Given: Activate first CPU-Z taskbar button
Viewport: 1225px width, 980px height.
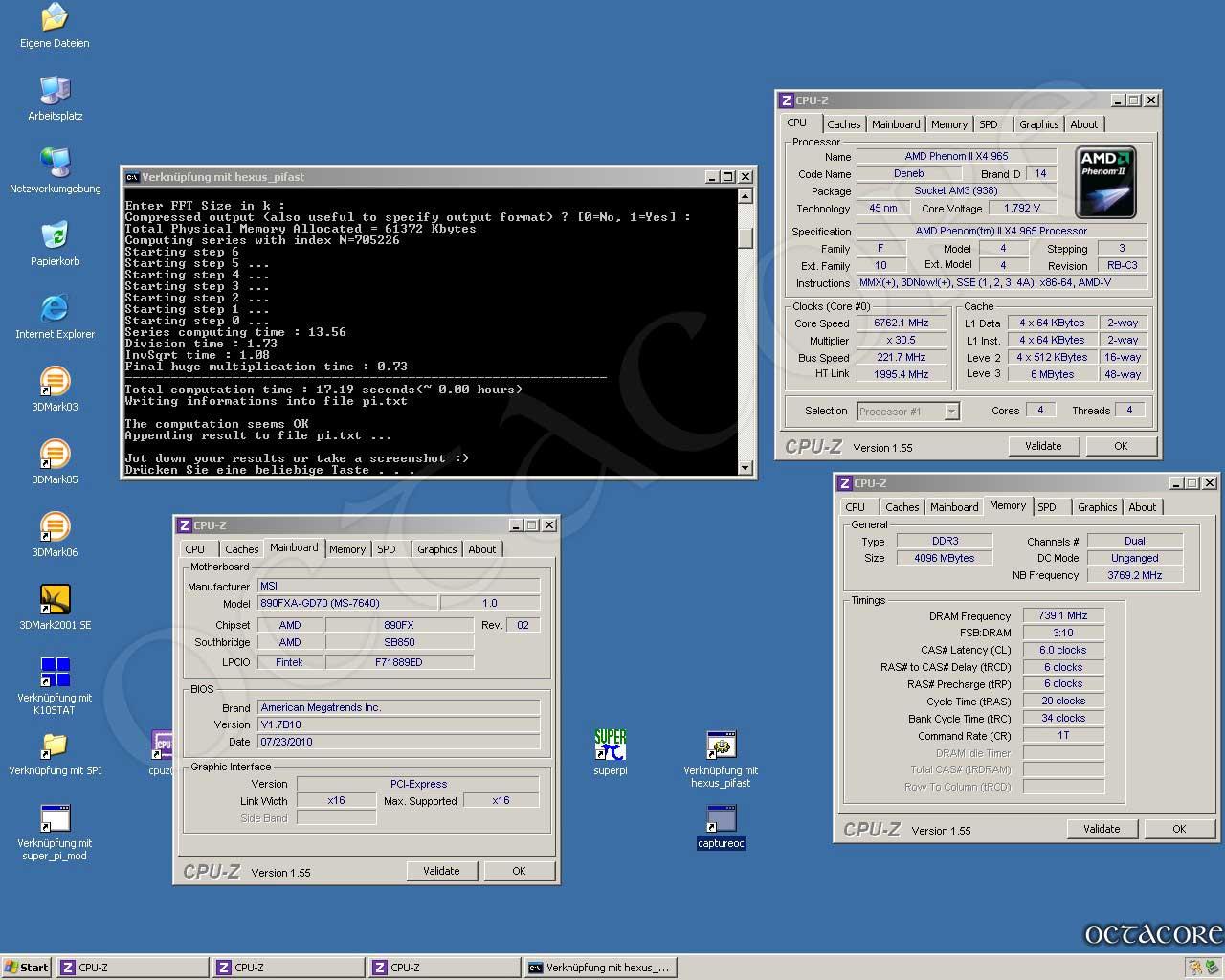Looking at the screenshot, I should point(132,968).
